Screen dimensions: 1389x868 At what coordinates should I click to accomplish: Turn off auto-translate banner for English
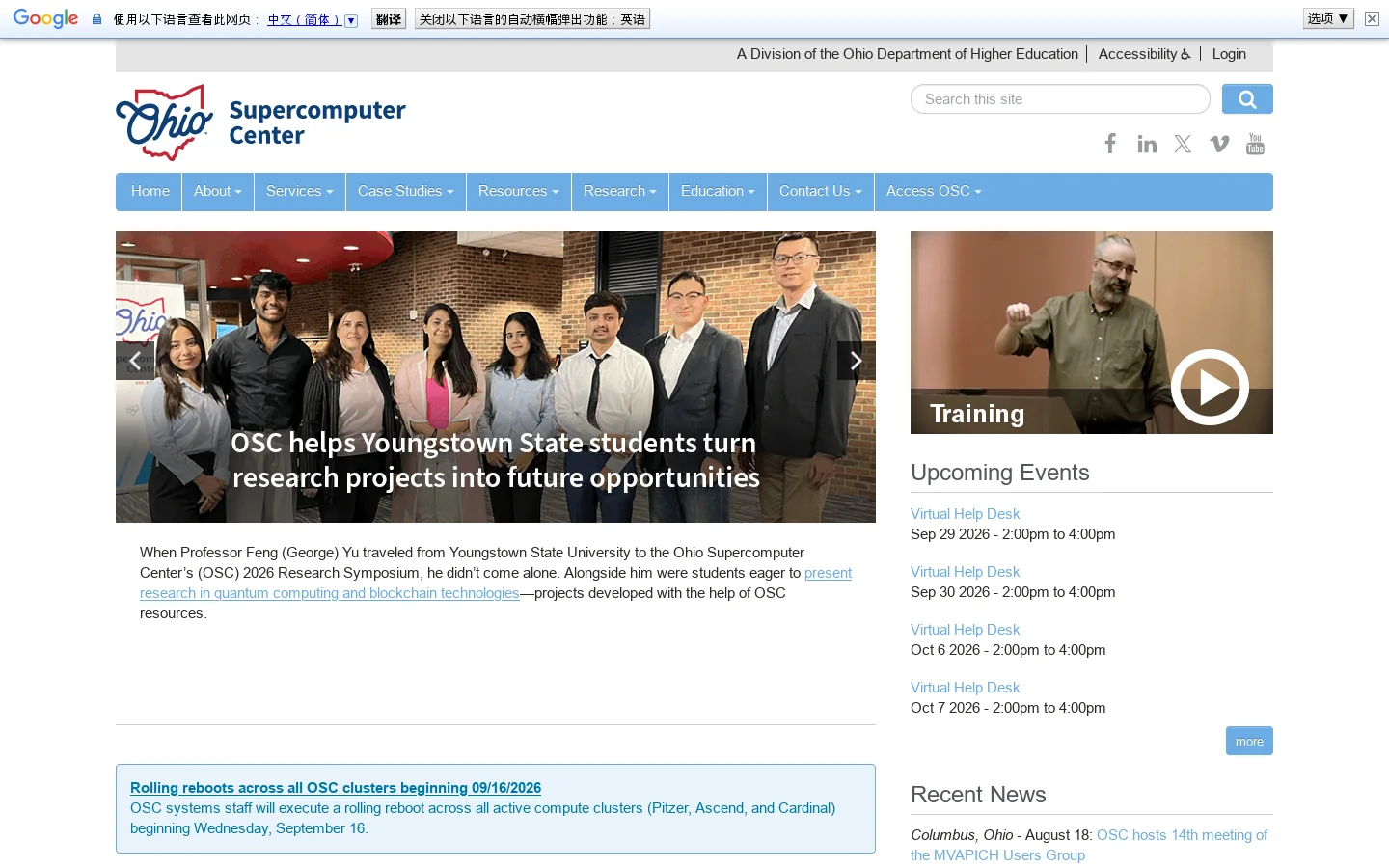[532, 18]
